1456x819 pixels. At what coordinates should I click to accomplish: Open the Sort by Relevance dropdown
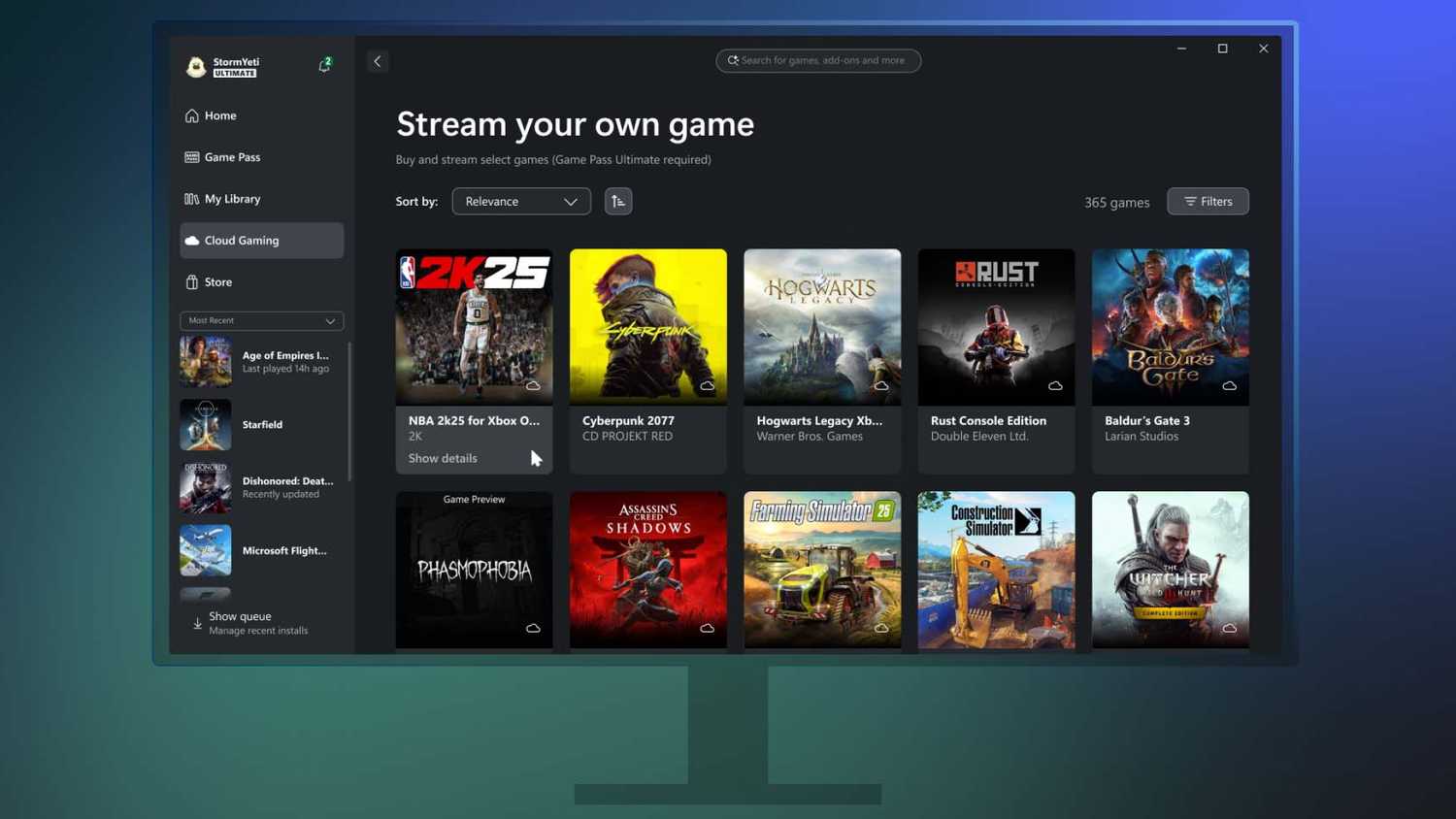click(520, 201)
